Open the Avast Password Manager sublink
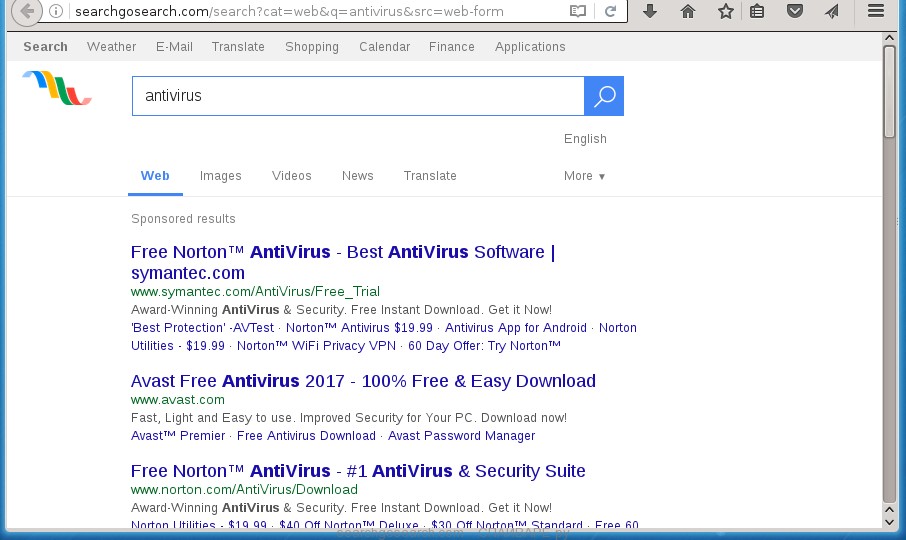Image resolution: width=906 pixels, height=540 pixels. (461, 436)
